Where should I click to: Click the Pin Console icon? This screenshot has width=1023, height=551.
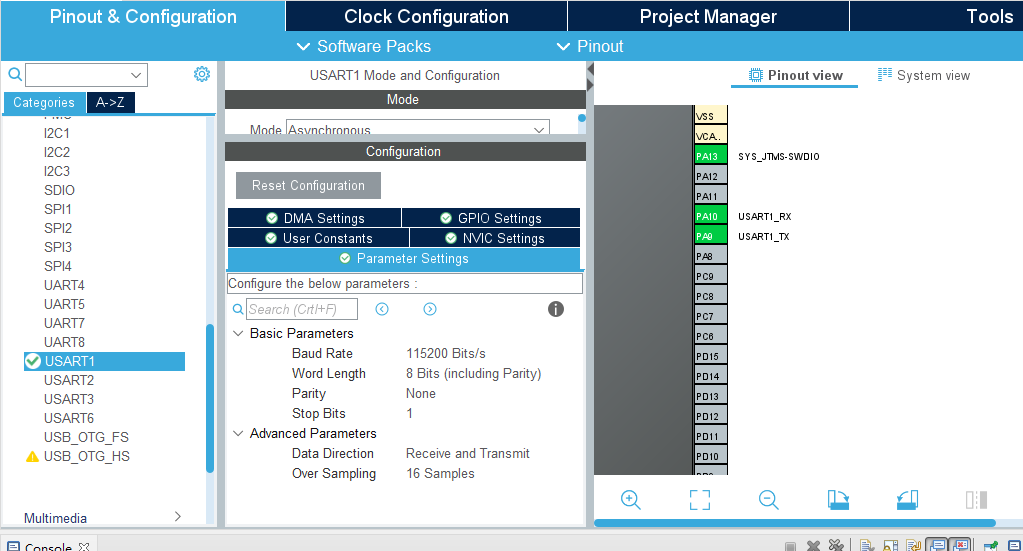pyautogui.click(x=990, y=545)
